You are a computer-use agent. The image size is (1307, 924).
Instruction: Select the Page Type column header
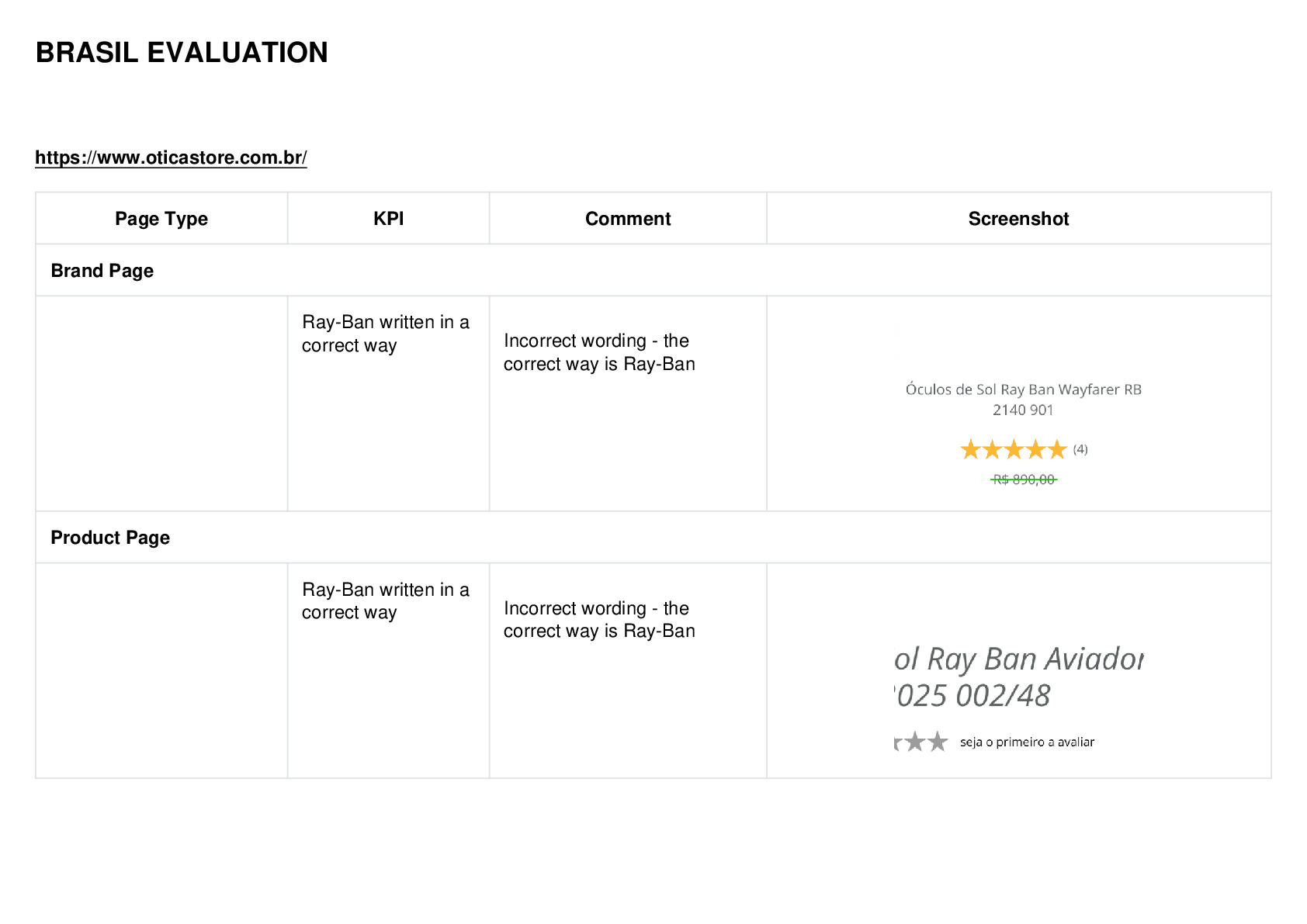pos(161,219)
